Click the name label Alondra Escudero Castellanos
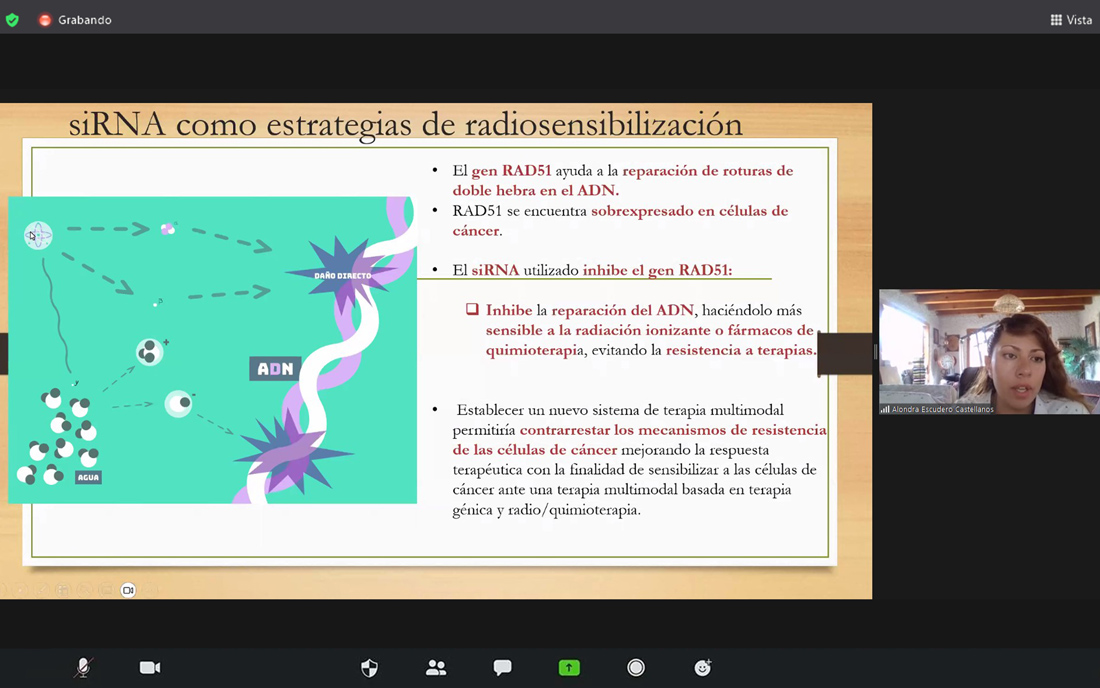This screenshot has width=1100, height=688. click(x=942, y=409)
